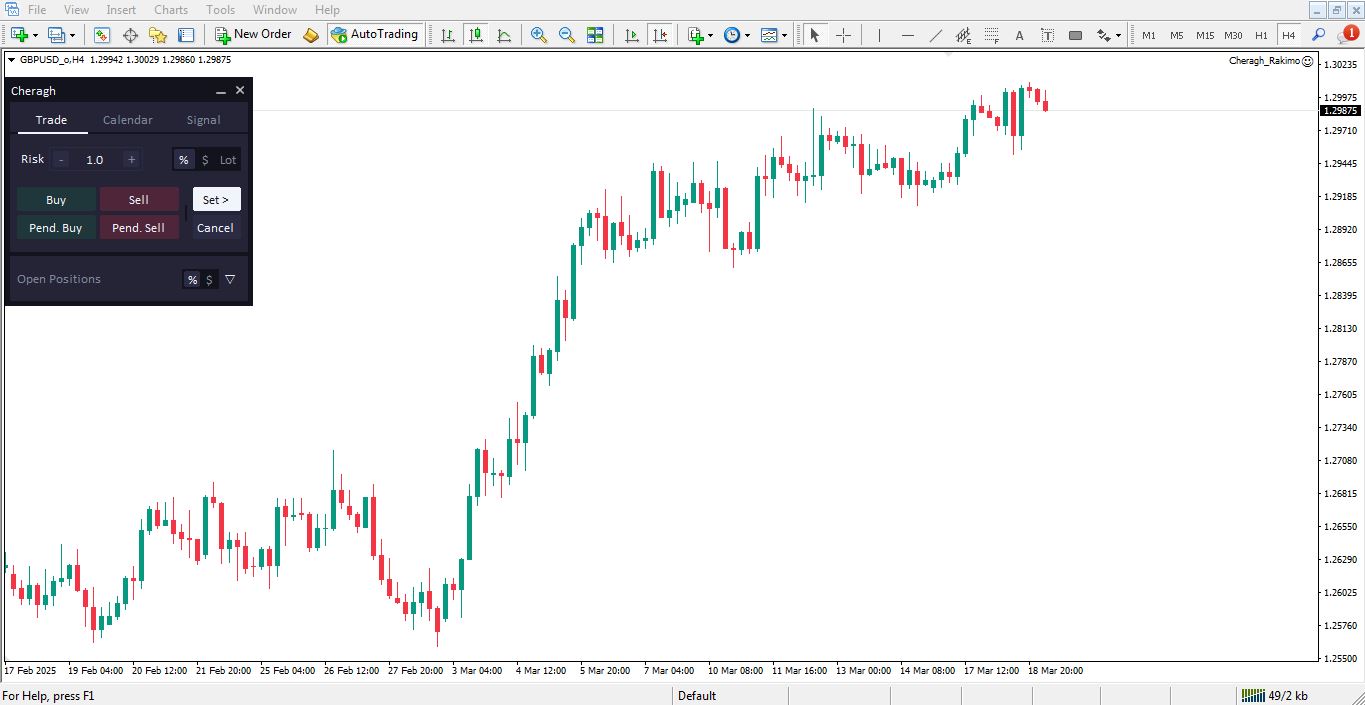The width and height of the screenshot is (1365, 705).
Task: Toggle the AutoTrading button
Action: (374, 35)
